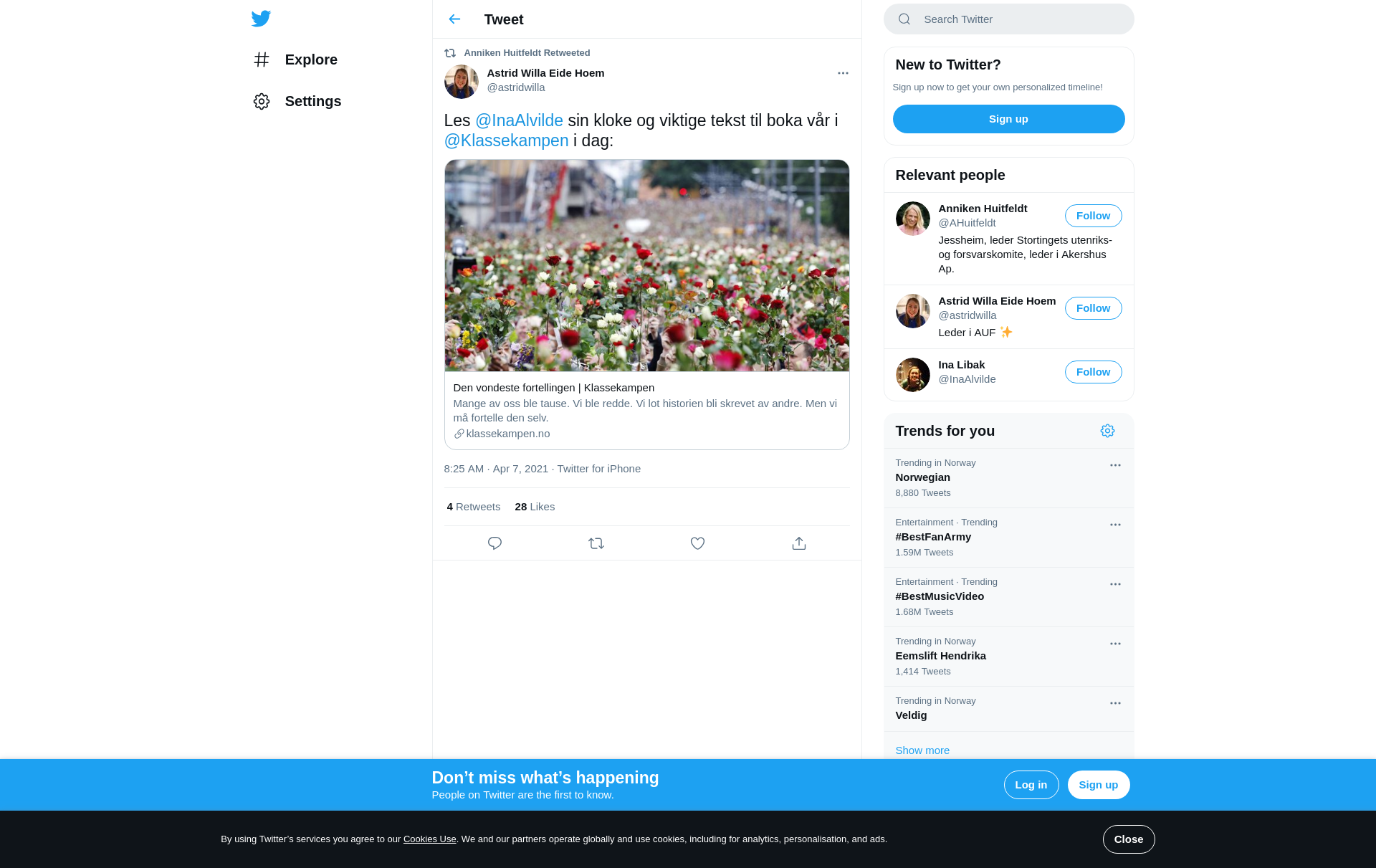Retweet using the retweet arrows icon
1376x868 pixels.
596,543
